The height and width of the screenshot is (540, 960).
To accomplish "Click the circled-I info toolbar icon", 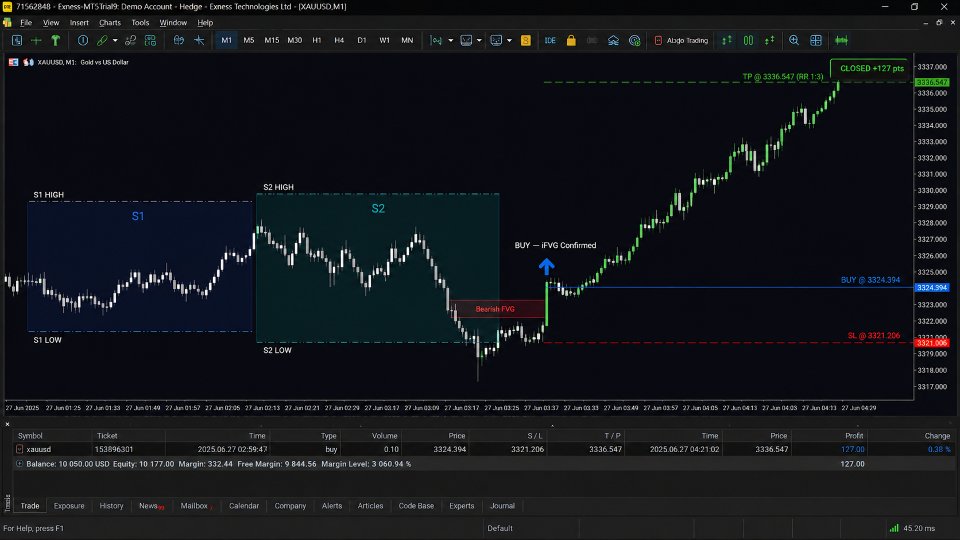I will click(x=83, y=40).
